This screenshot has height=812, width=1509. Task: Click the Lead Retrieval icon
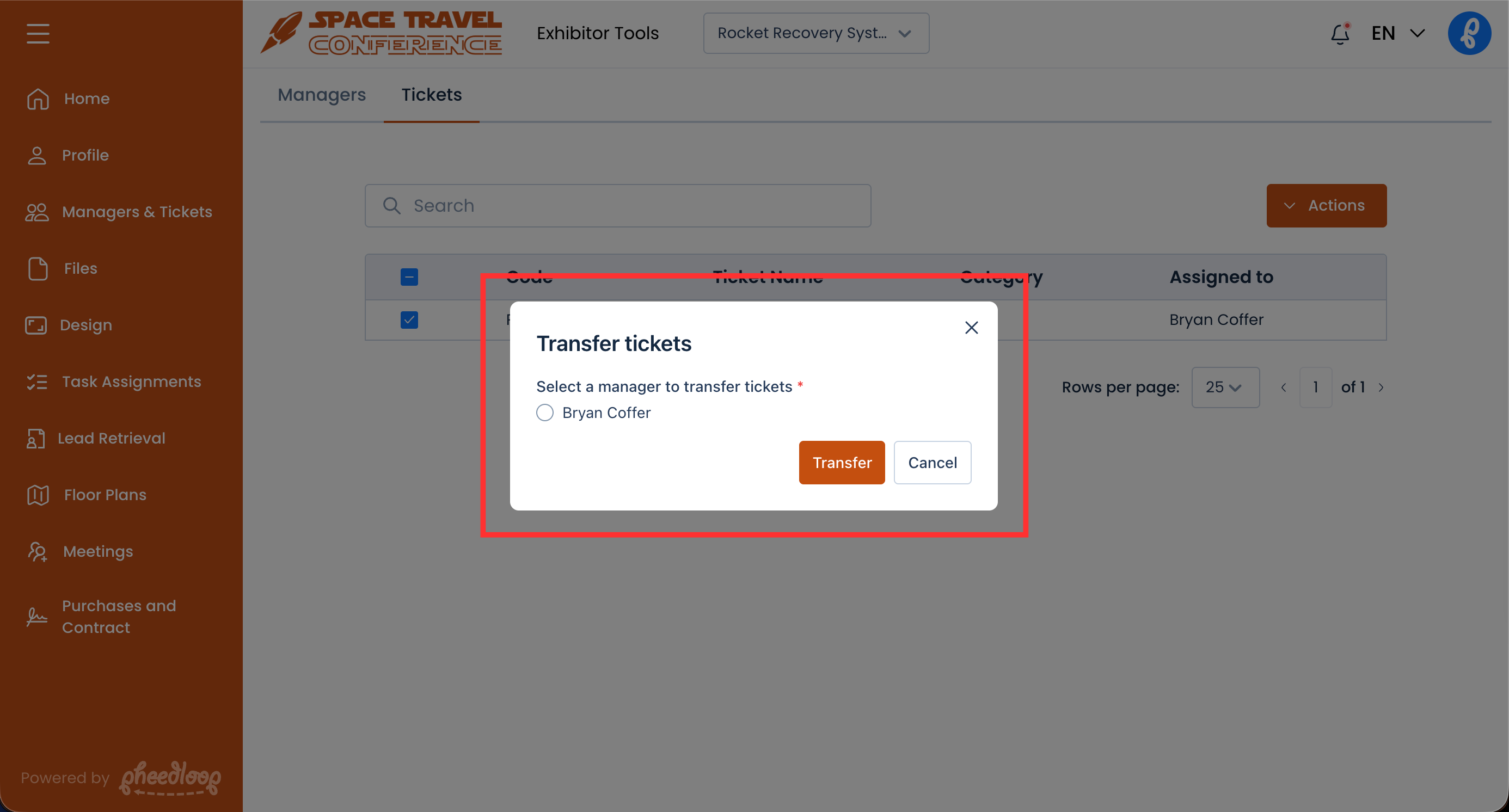[x=36, y=439]
